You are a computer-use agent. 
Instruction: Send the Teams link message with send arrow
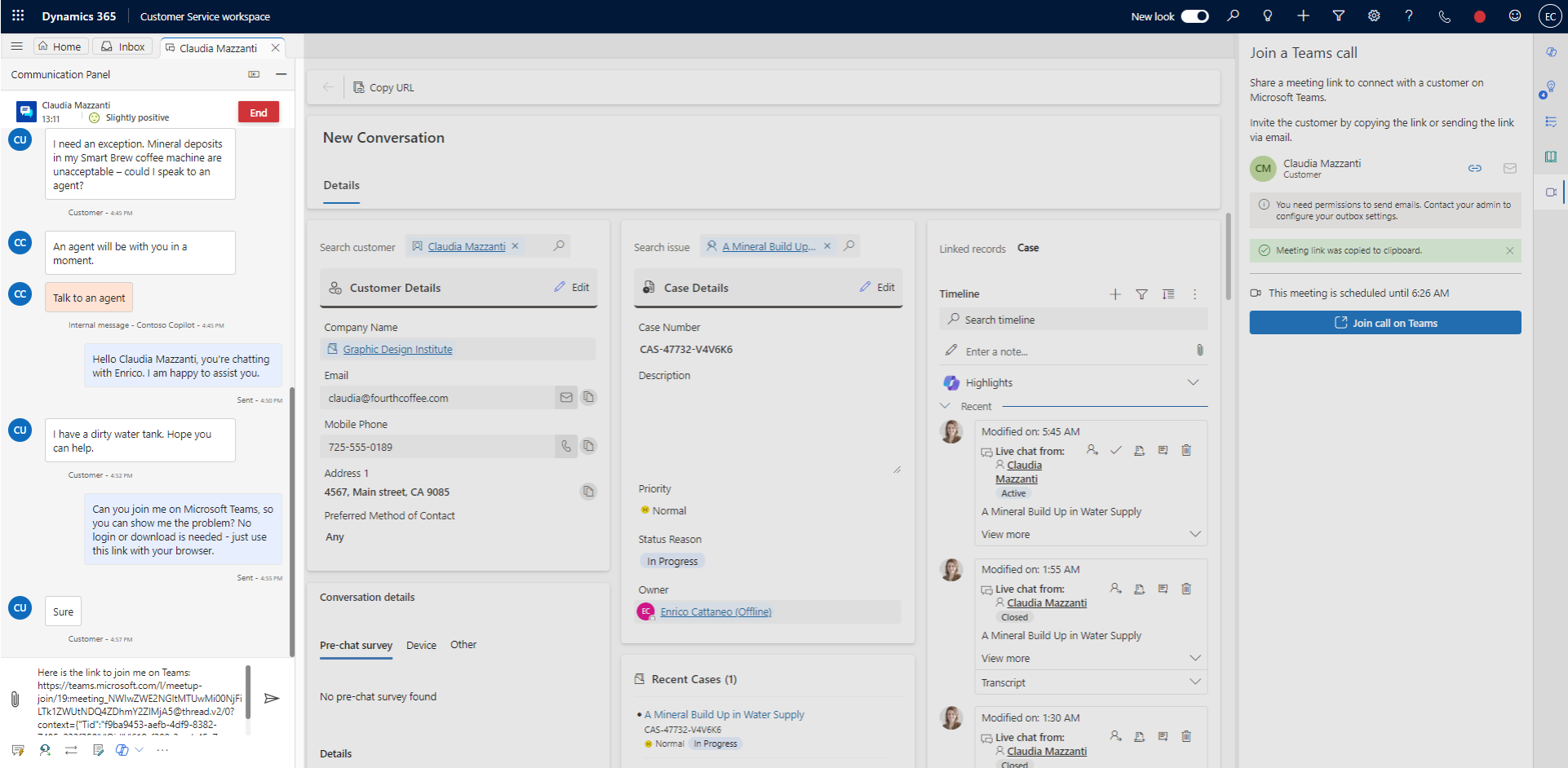point(272,698)
